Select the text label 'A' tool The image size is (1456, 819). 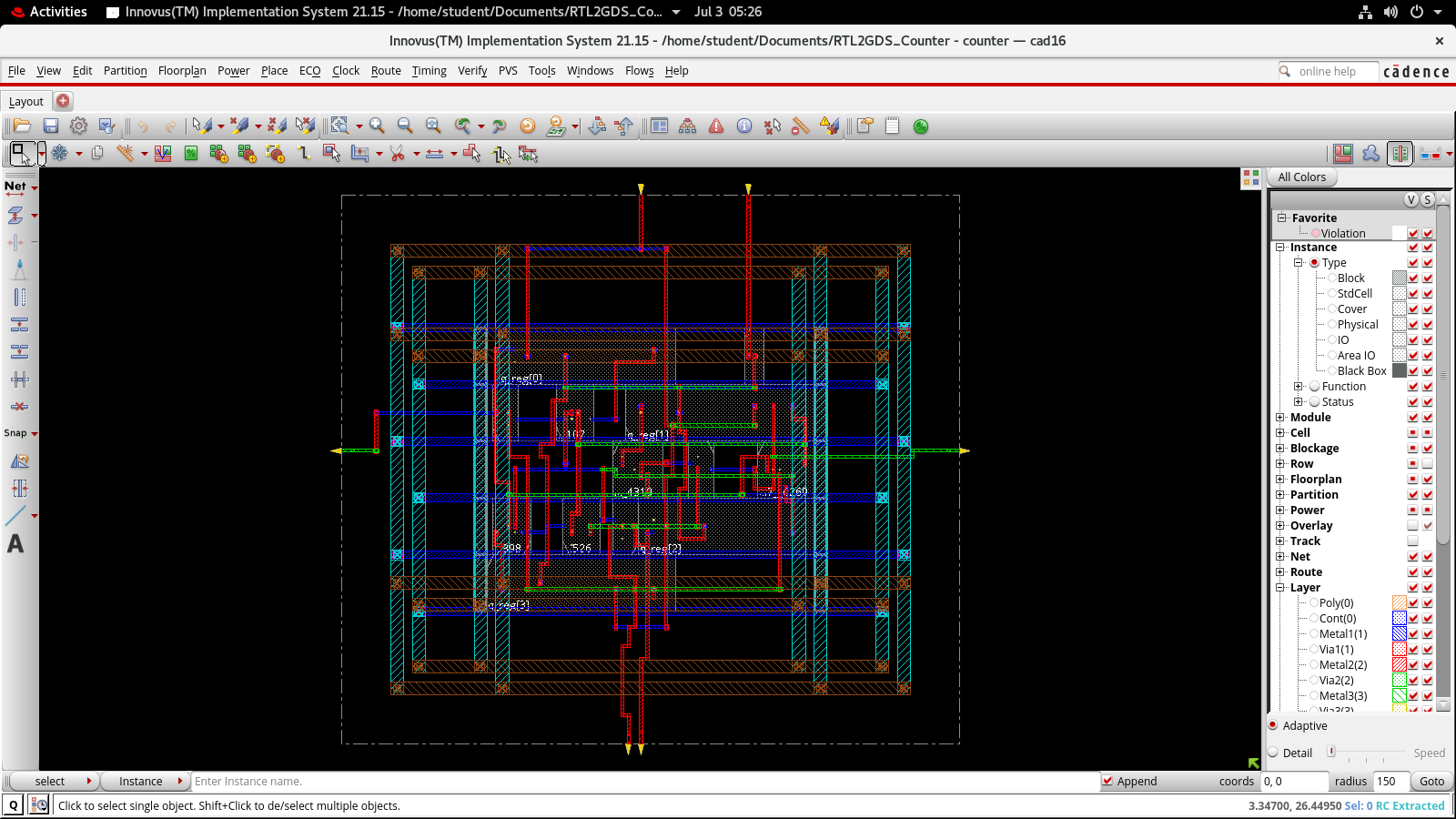(15, 544)
